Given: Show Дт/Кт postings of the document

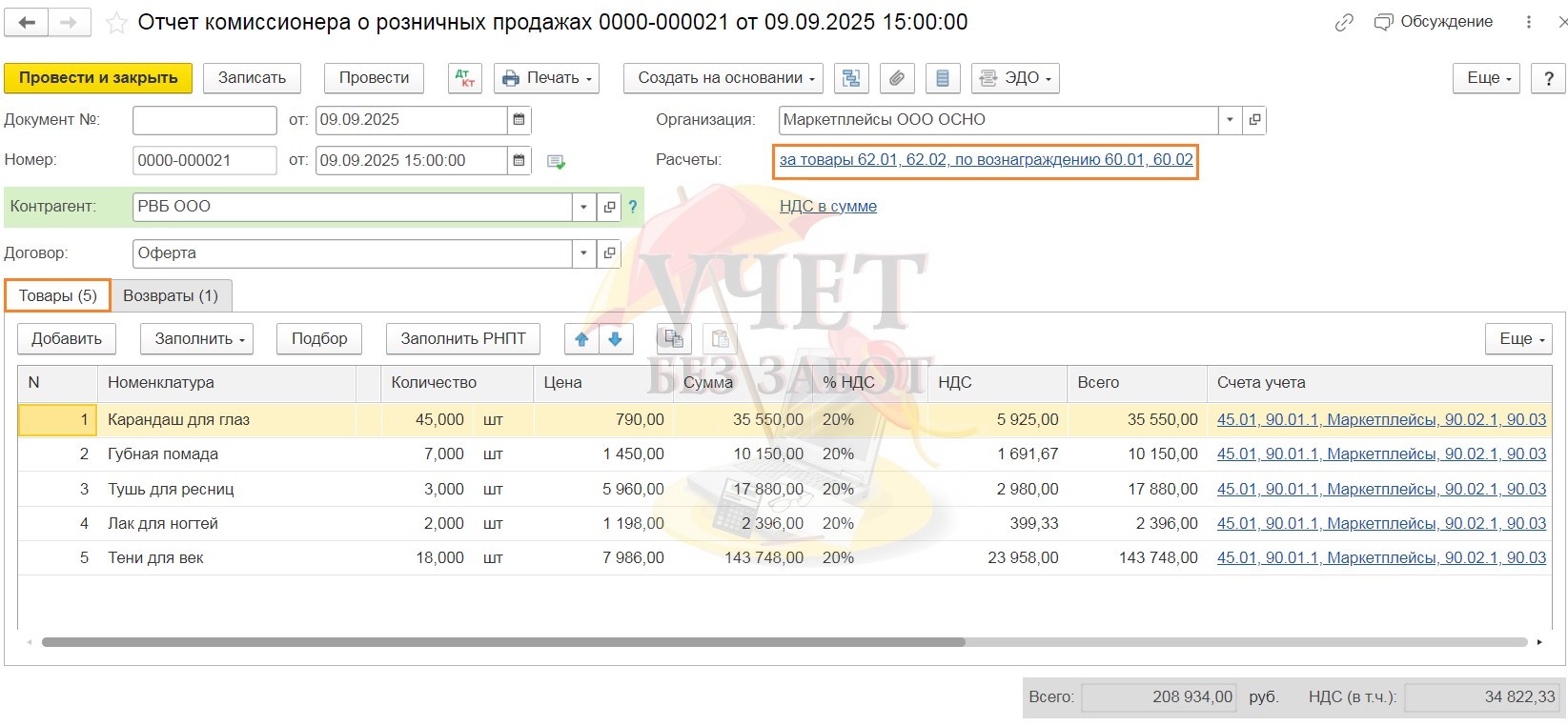Looking at the screenshot, I should (x=465, y=78).
